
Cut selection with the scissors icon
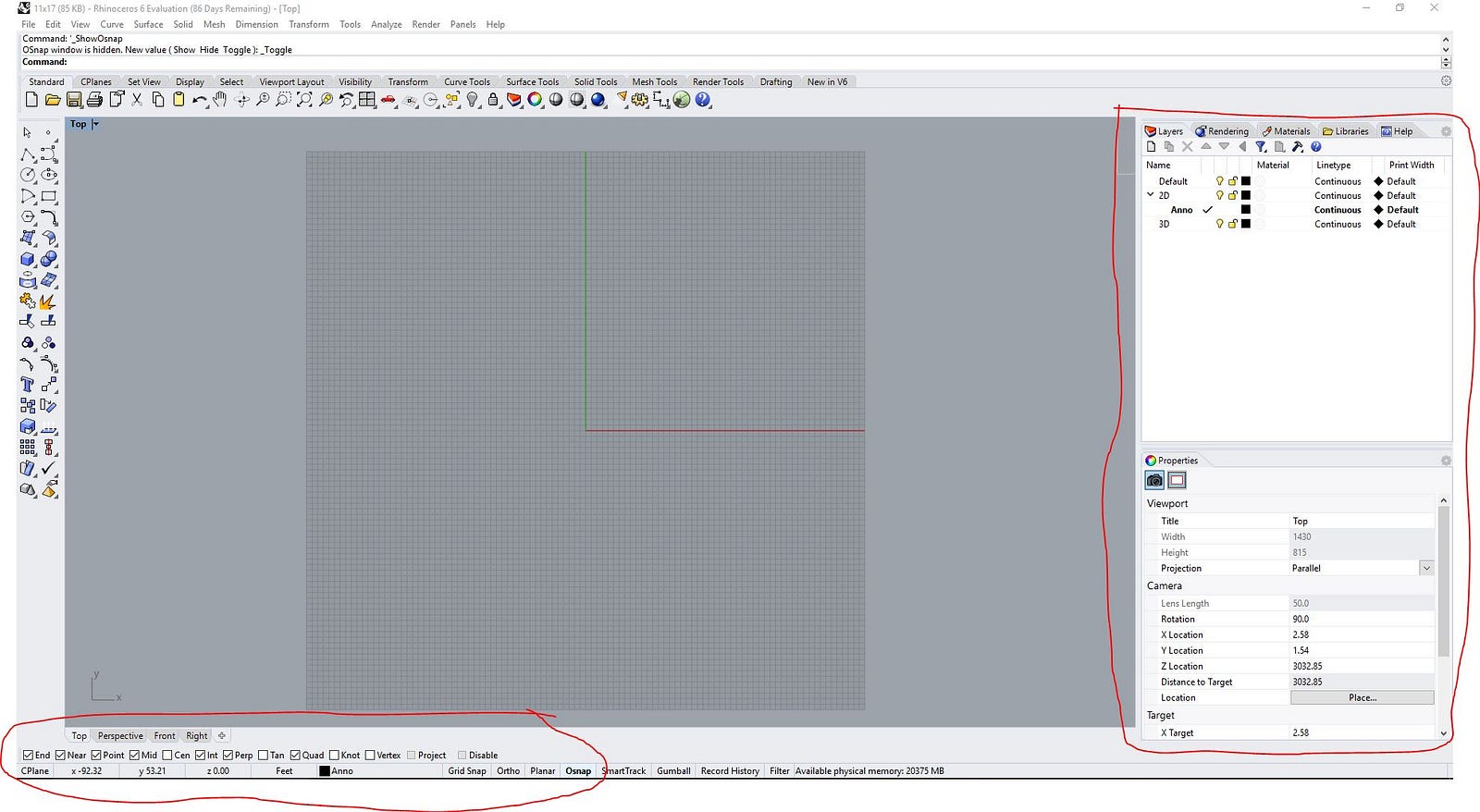coord(137,99)
